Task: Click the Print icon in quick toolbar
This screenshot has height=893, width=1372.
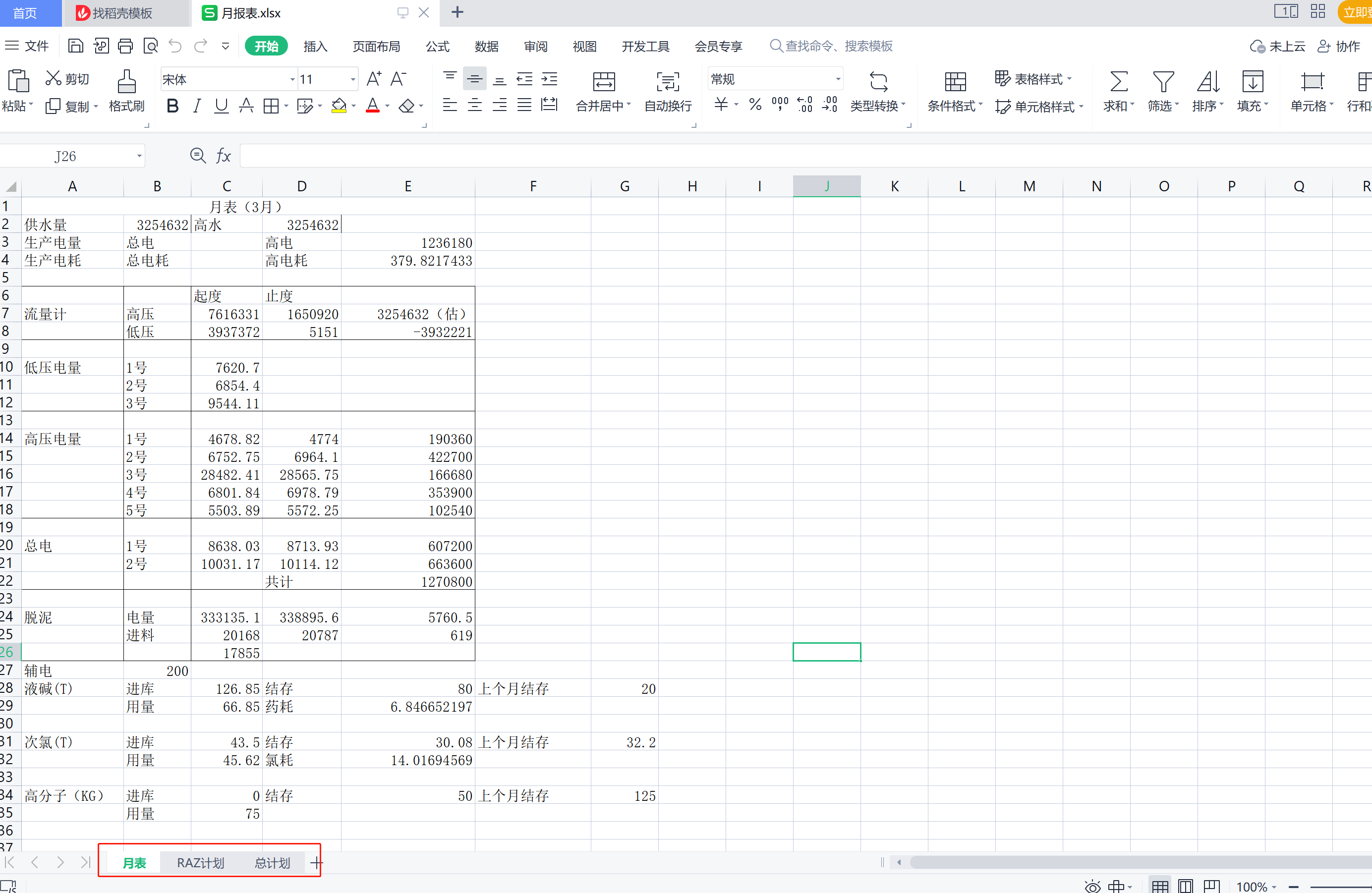Action: tap(125, 46)
